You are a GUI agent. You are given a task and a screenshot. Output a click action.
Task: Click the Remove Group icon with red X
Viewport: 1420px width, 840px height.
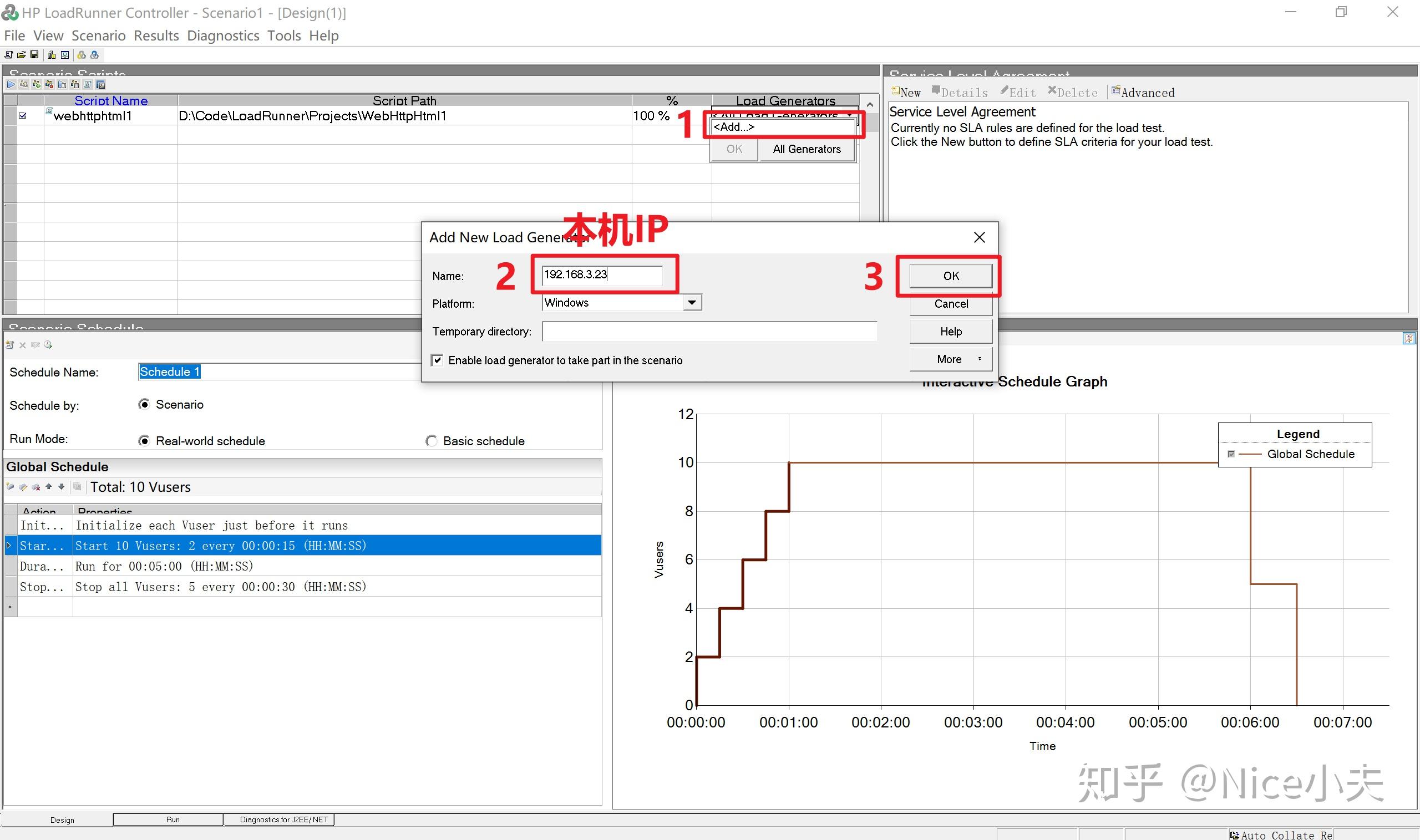[x=49, y=84]
